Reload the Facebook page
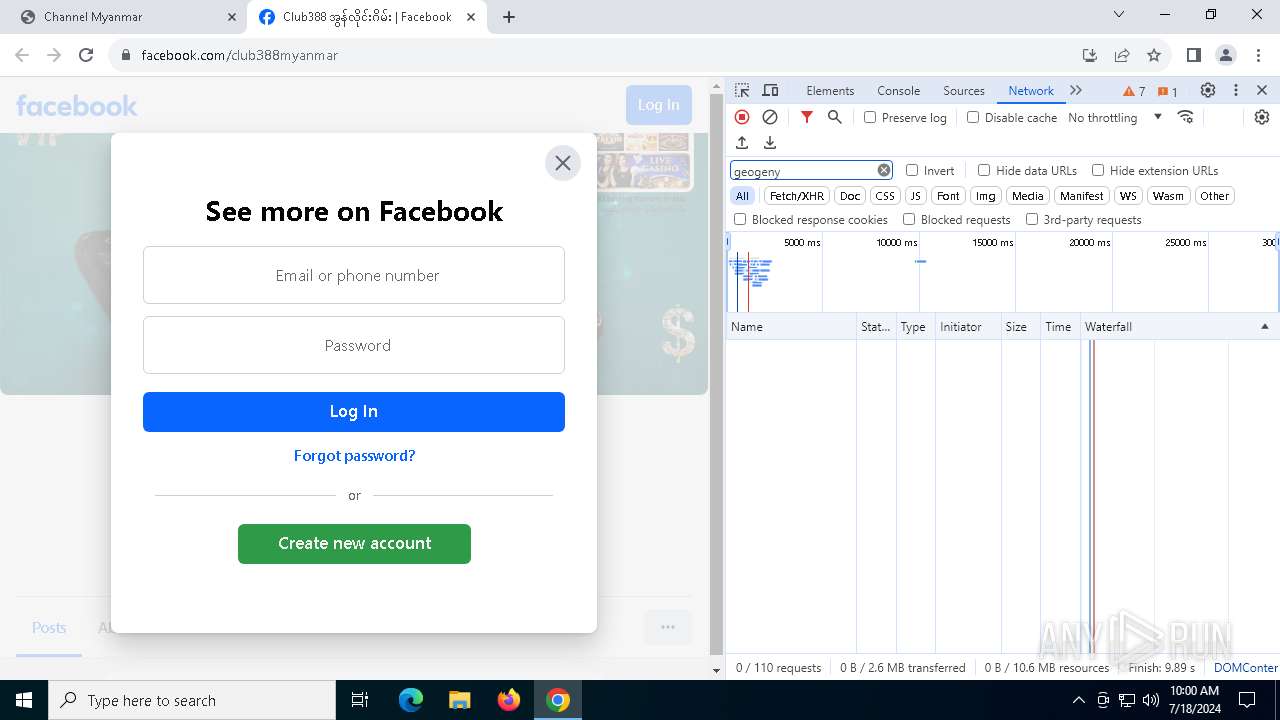1280x720 pixels. pos(86,55)
